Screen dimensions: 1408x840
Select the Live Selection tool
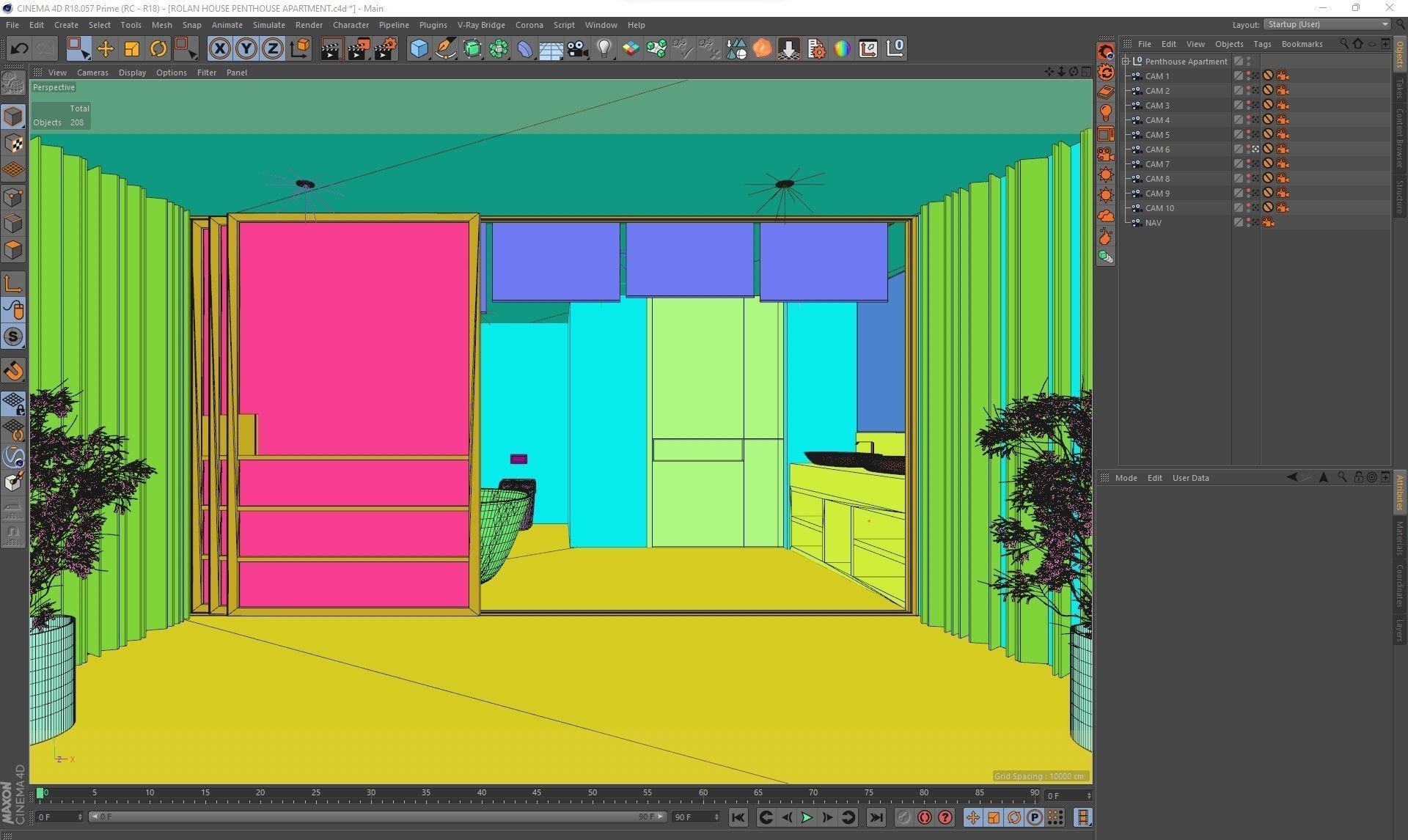coord(78,48)
